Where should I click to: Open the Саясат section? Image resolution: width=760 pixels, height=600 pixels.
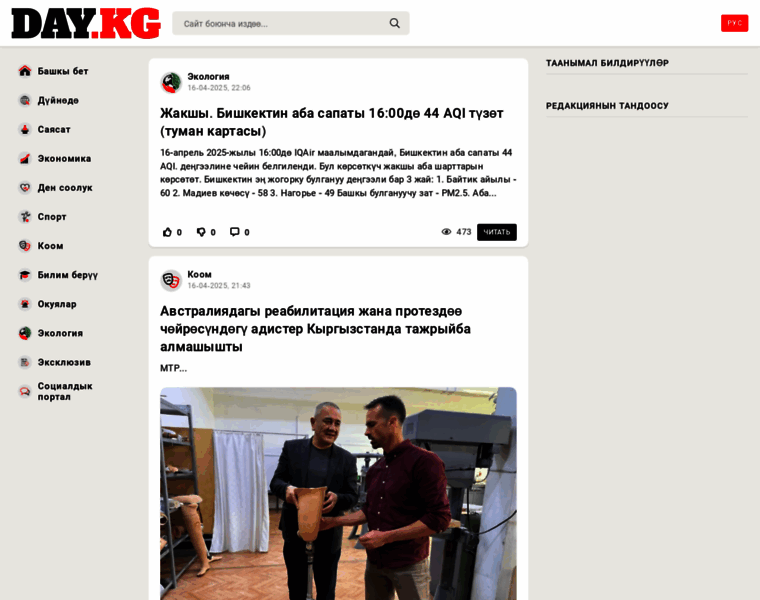click(54, 129)
